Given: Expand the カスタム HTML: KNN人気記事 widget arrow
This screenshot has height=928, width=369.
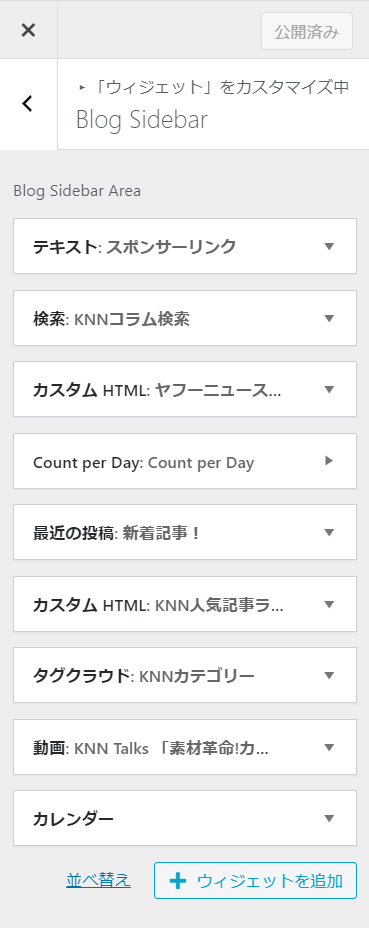Looking at the screenshot, I should click(x=330, y=604).
